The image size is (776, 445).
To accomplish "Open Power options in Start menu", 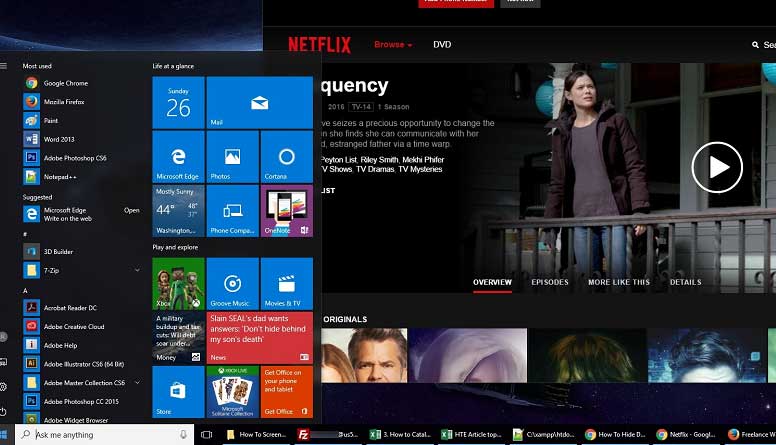I will [x=3, y=411].
